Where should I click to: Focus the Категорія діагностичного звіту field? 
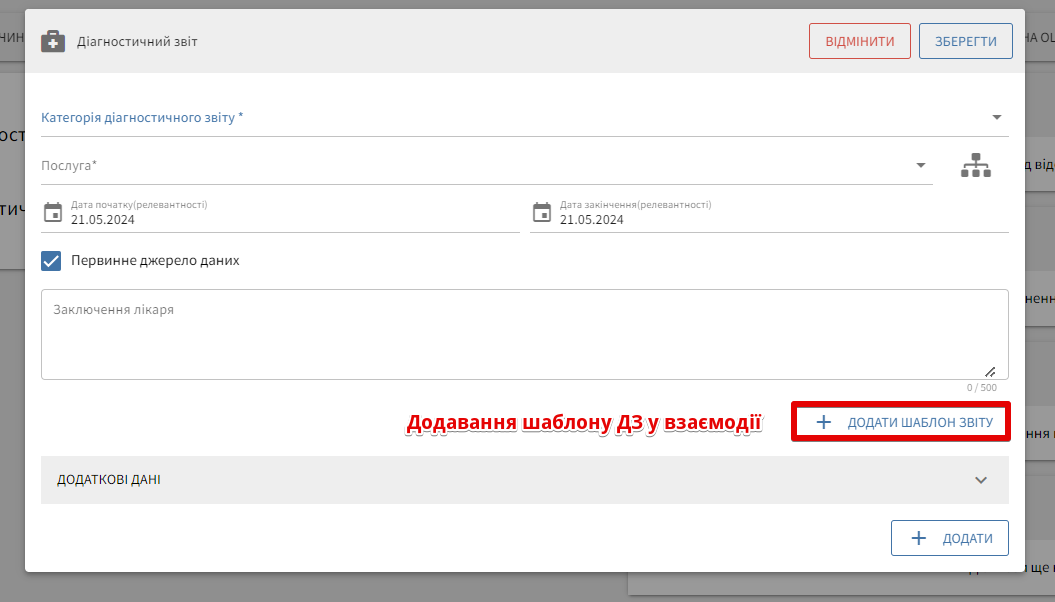500,118
